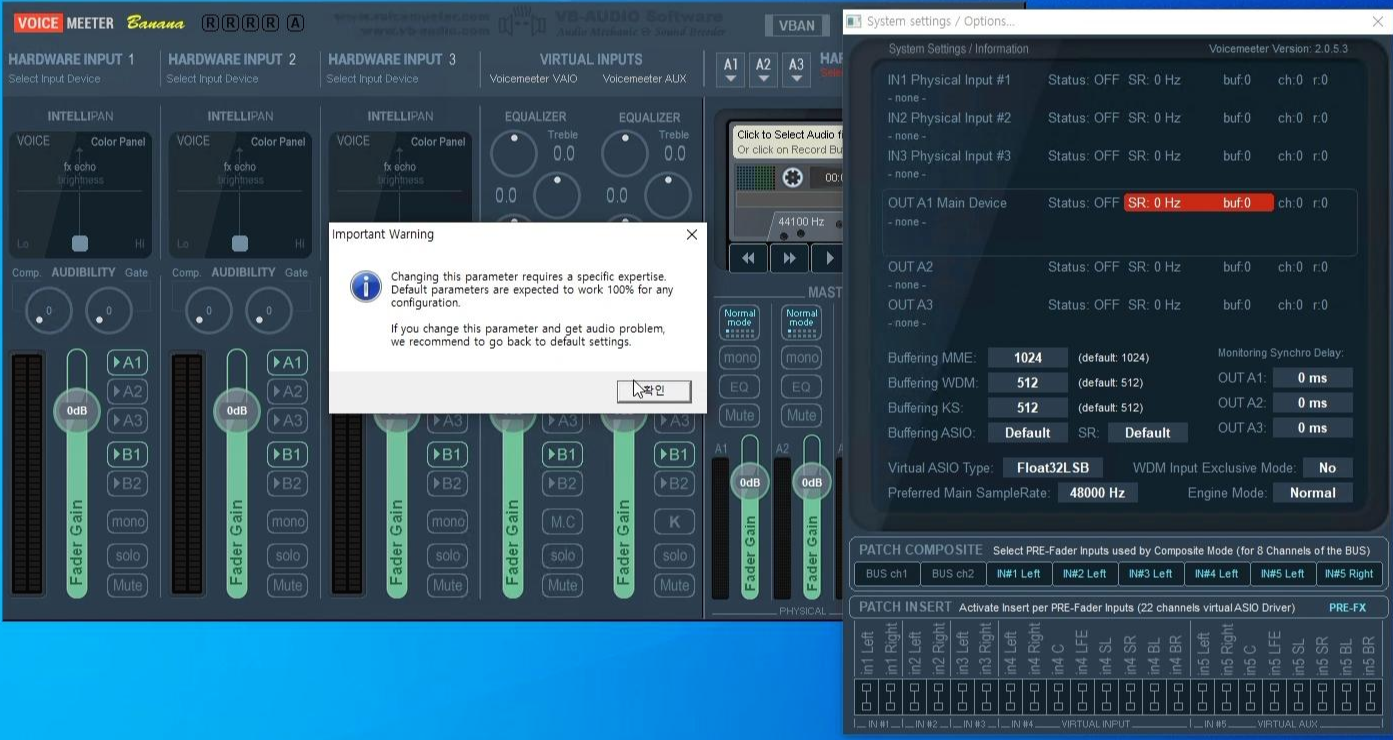Click the Normal mode button on A1 master

(739, 322)
